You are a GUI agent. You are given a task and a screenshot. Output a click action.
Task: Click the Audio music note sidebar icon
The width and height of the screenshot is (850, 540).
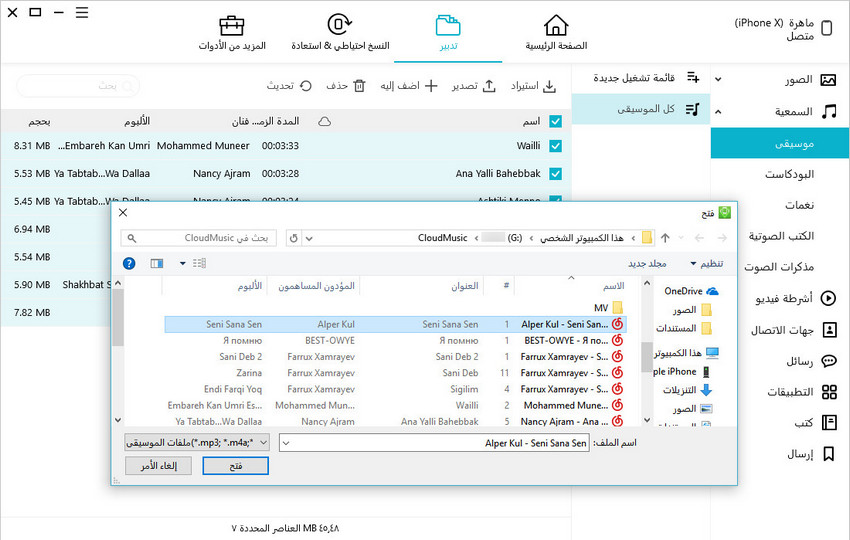pos(828,112)
